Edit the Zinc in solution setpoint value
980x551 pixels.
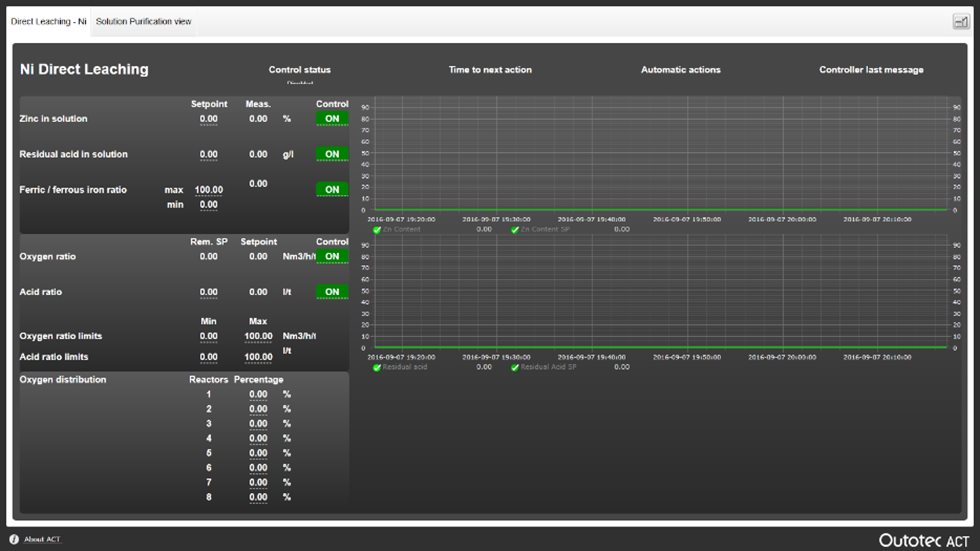208,119
